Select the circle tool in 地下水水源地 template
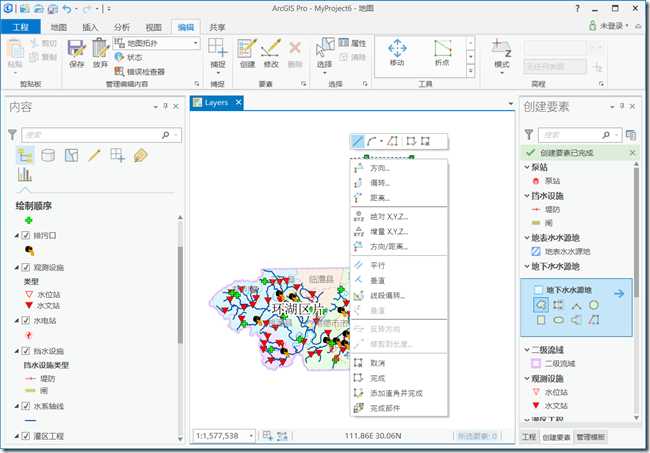The image size is (650, 453). click(594, 305)
